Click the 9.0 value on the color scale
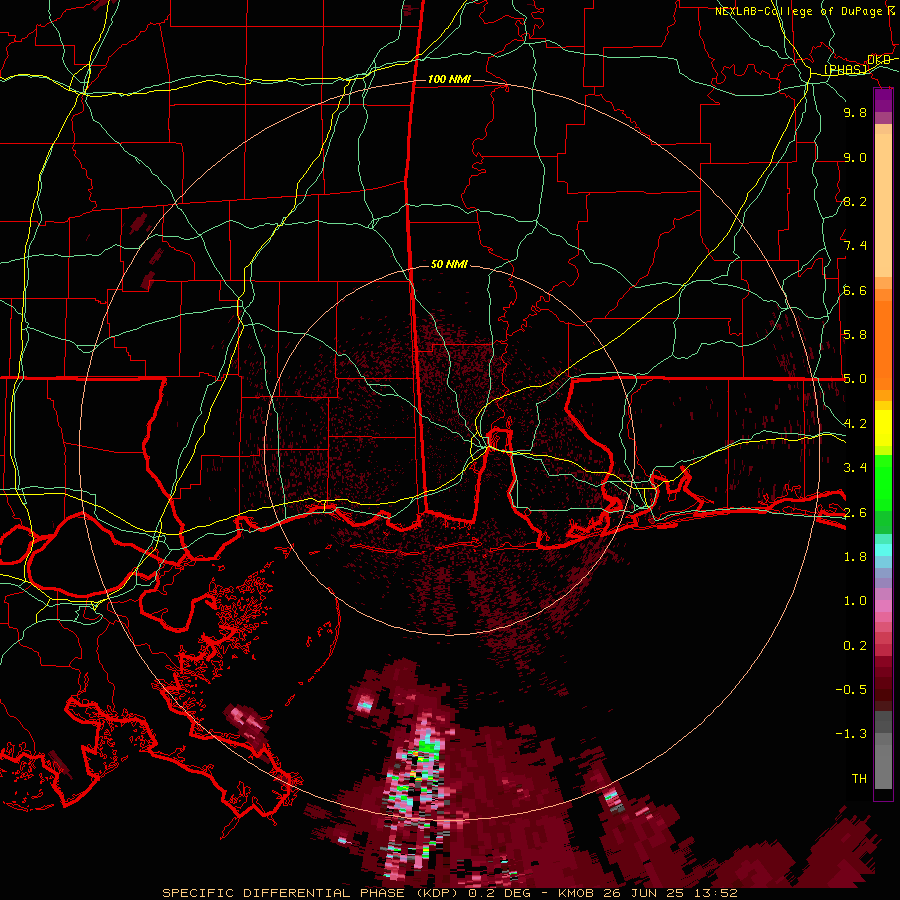This screenshot has height=900, width=900. click(855, 157)
